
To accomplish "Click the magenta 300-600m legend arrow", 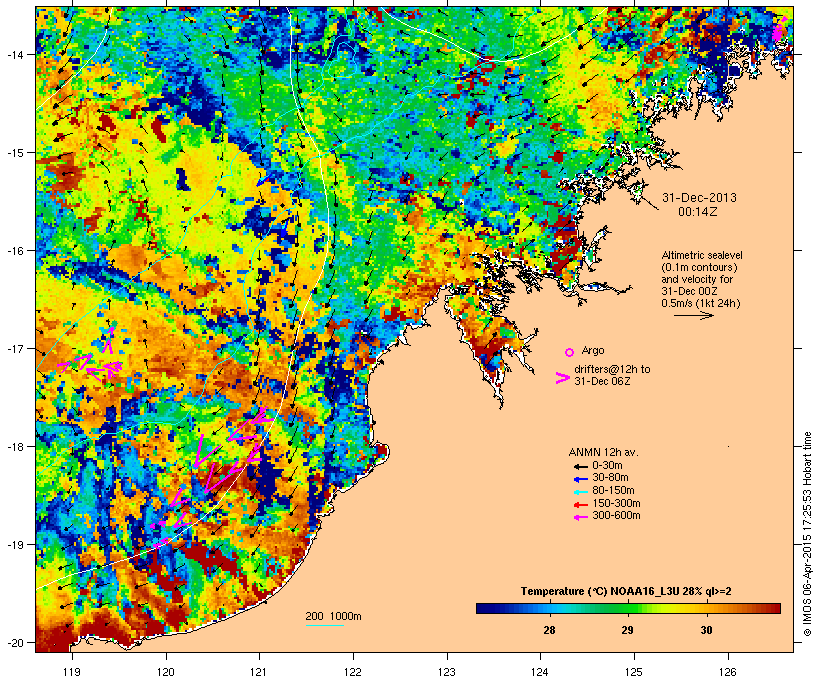I will click(x=580, y=517).
